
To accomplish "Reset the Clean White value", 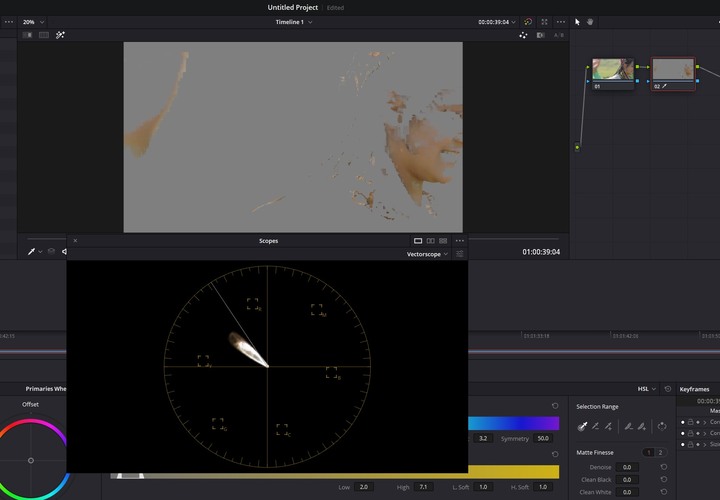I will click(664, 492).
